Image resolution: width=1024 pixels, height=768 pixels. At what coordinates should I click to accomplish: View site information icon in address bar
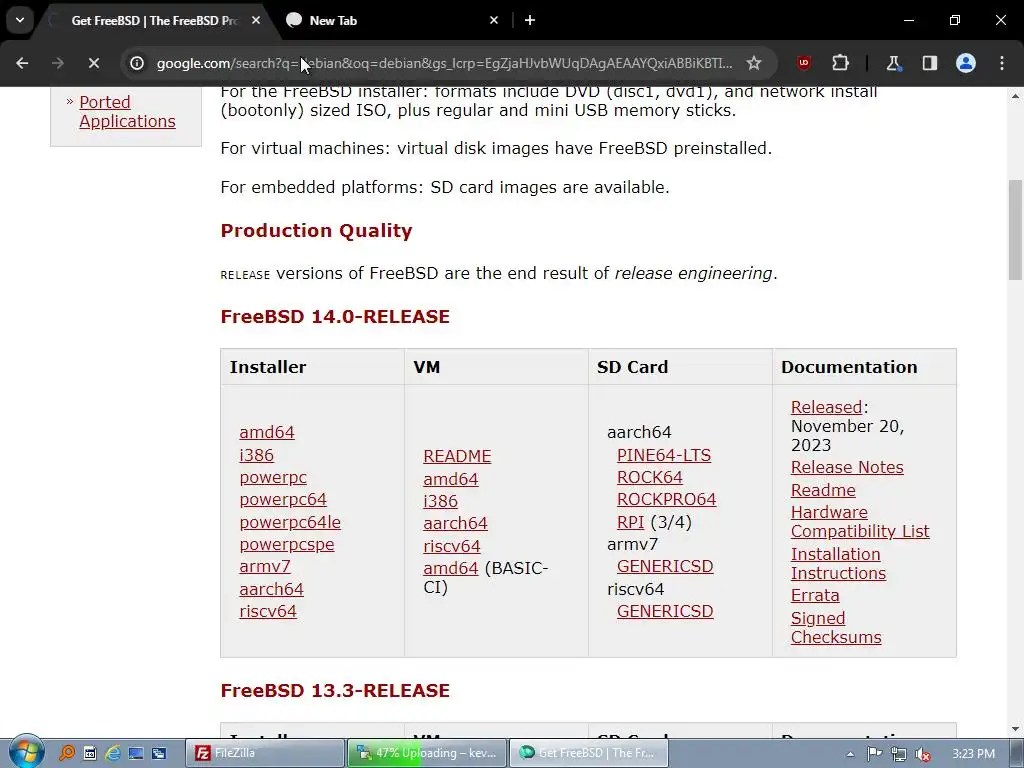[x=136, y=63]
